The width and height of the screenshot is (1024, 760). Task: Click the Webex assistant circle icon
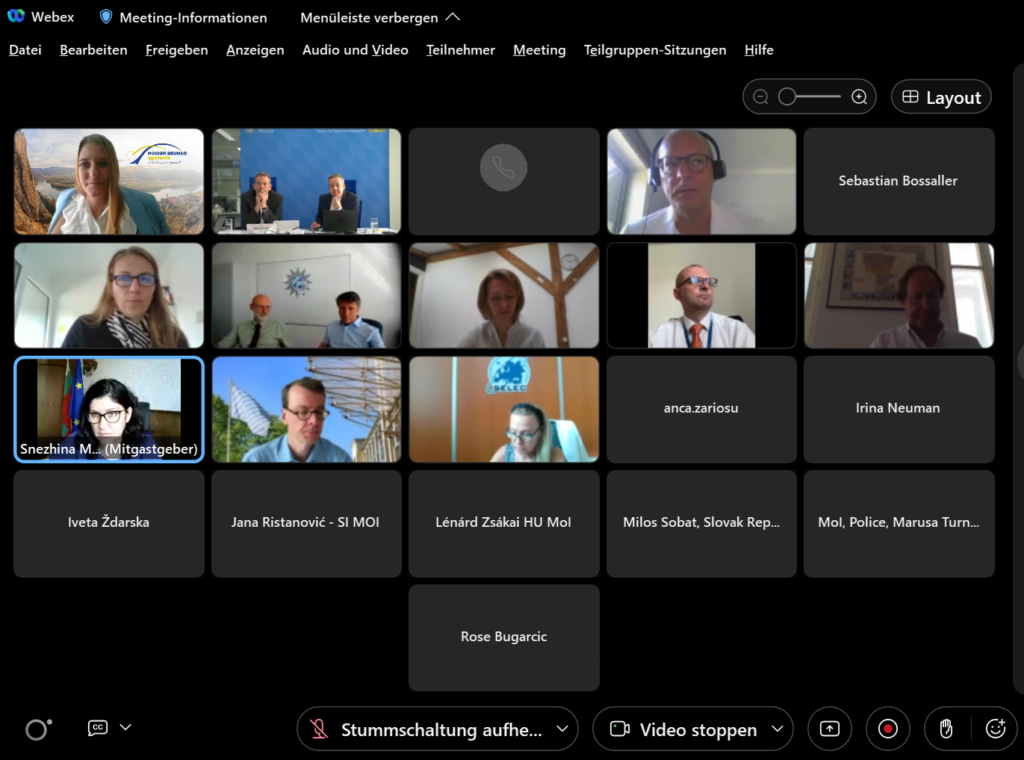[37, 729]
